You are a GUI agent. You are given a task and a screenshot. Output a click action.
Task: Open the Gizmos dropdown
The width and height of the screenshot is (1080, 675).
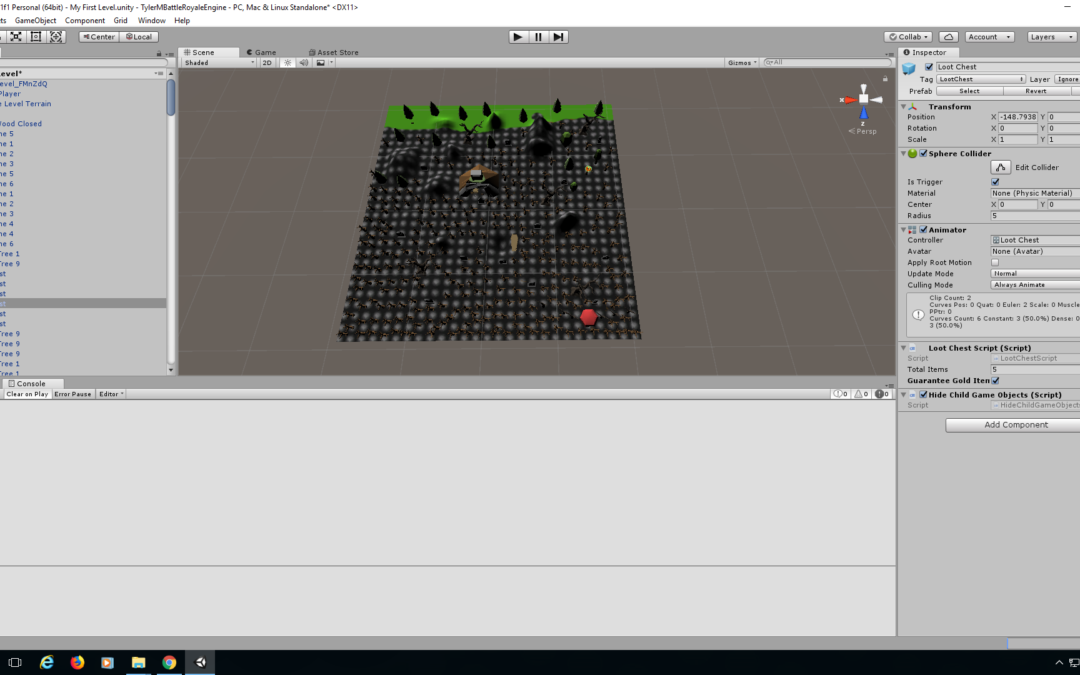click(x=742, y=63)
